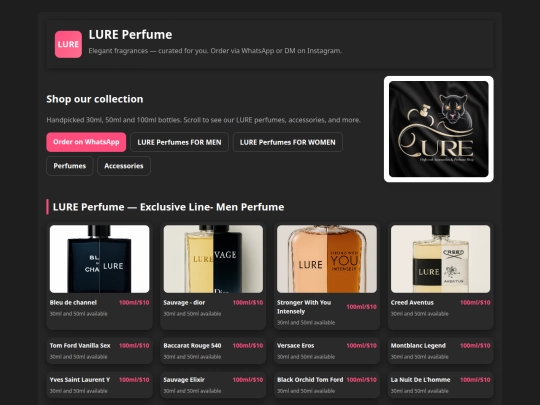Click the Sauvage Elixir card
This screenshot has height=405, width=540.
click(213, 385)
